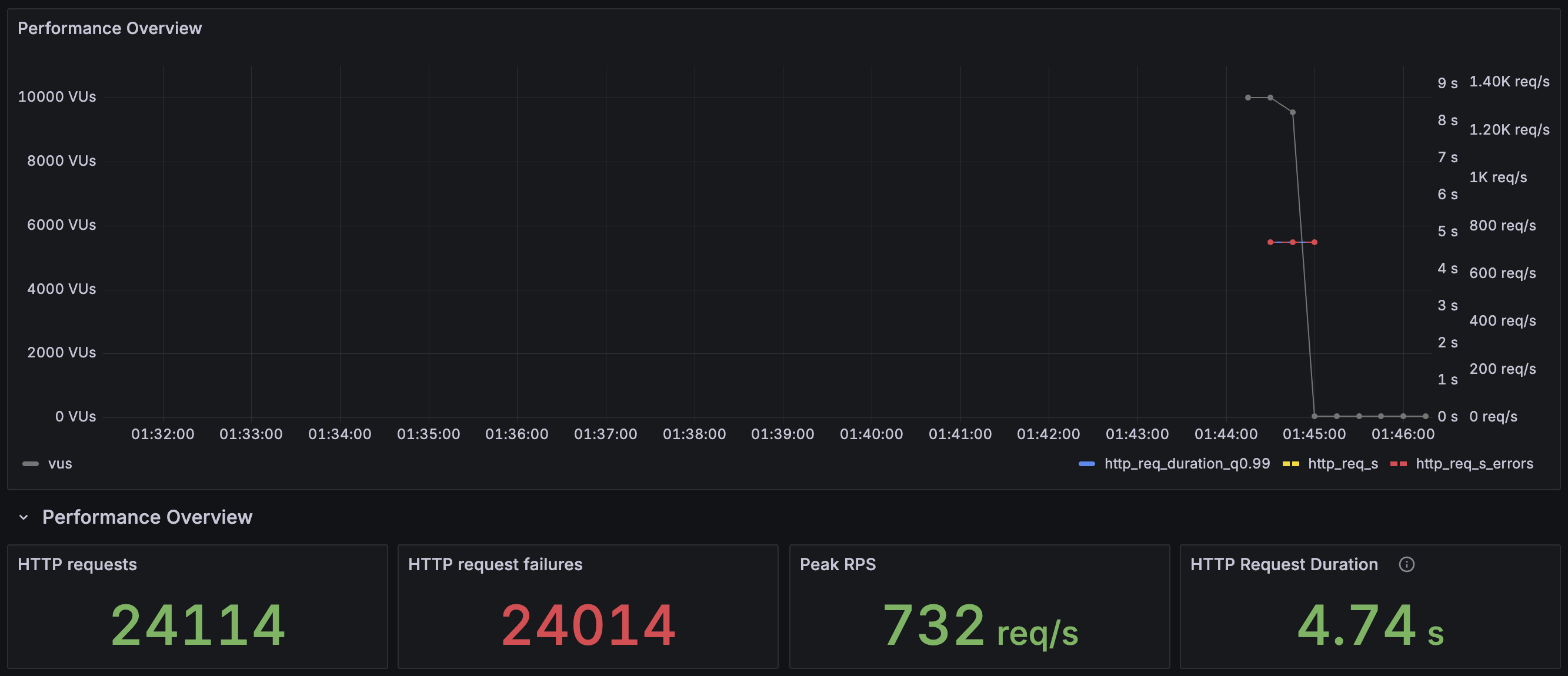Toggle http_req_s_errors legend series
This screenshot has width=1568, height=676.
[x=1474, y=464]
